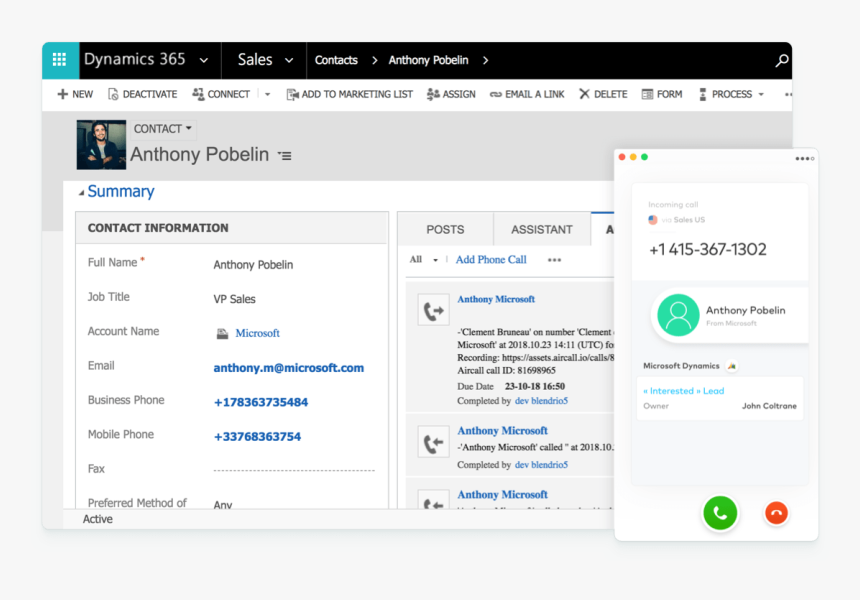Image resolution: width=860 pixels, height=600 pixels.
Task: Click the Form layout icon
Action: click(647, 94)
